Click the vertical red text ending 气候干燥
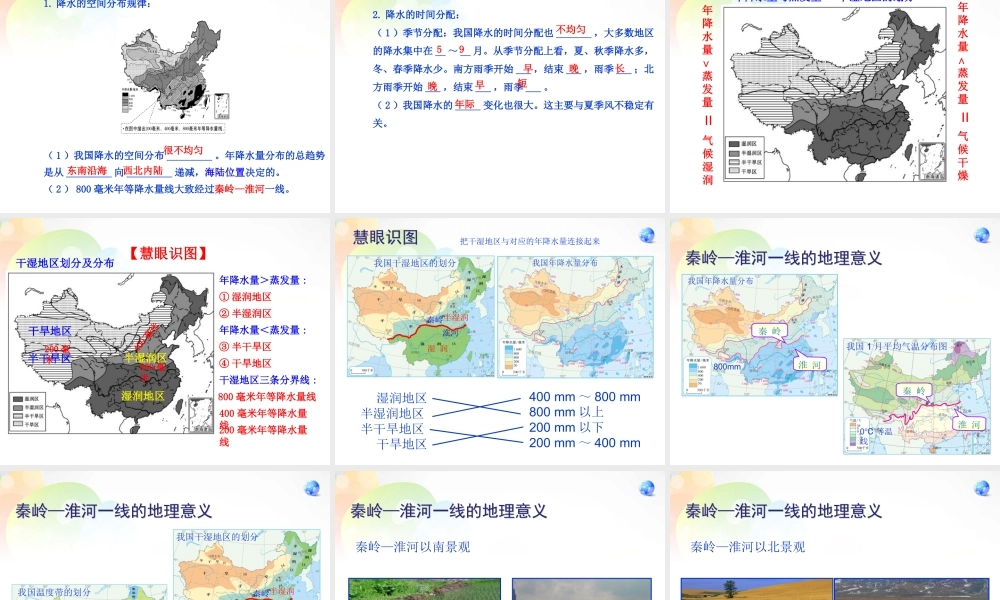This screenshot has height=600, width=1000. [x=963, y=91]
